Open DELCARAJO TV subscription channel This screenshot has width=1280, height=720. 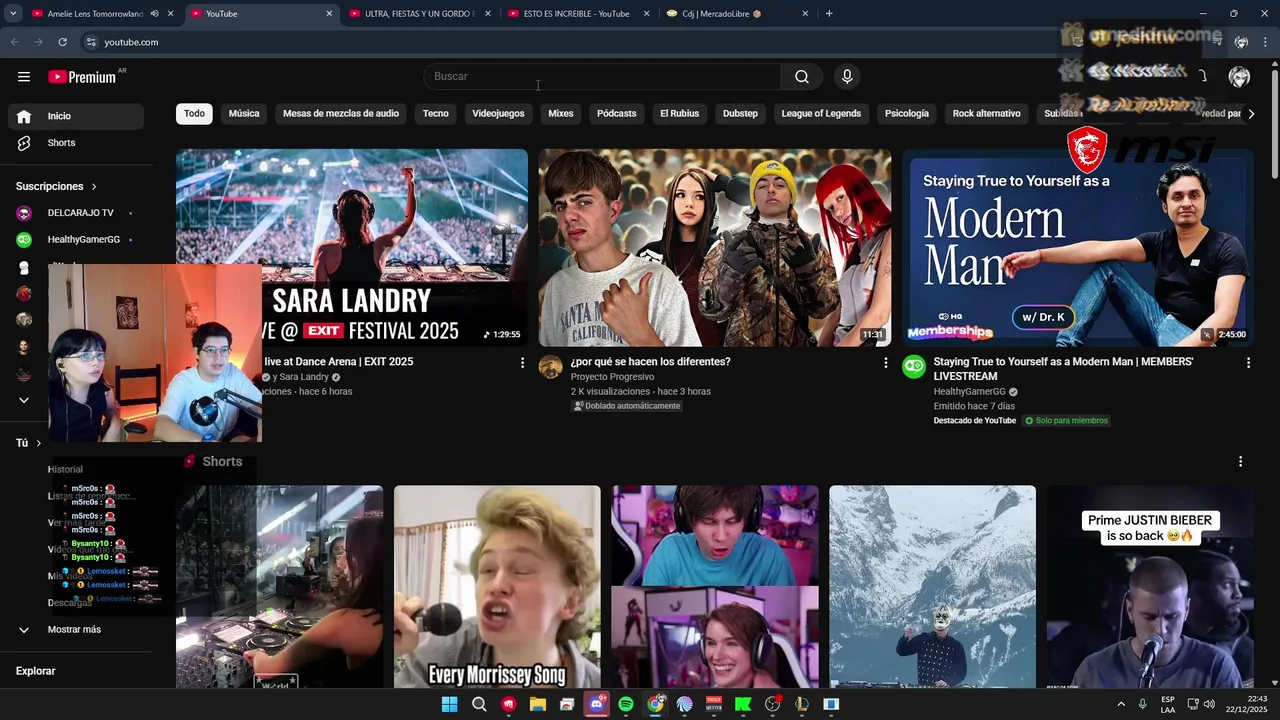(76, 213)
